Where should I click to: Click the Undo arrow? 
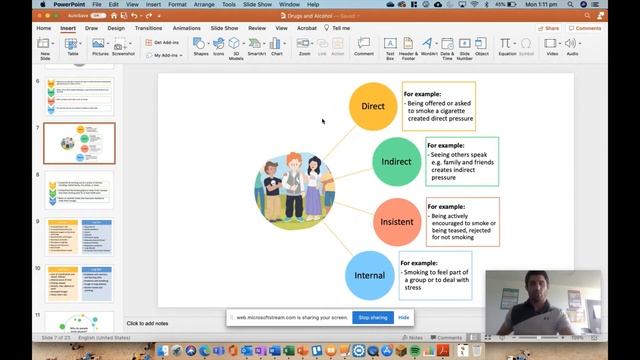click(x=134, y=16)
